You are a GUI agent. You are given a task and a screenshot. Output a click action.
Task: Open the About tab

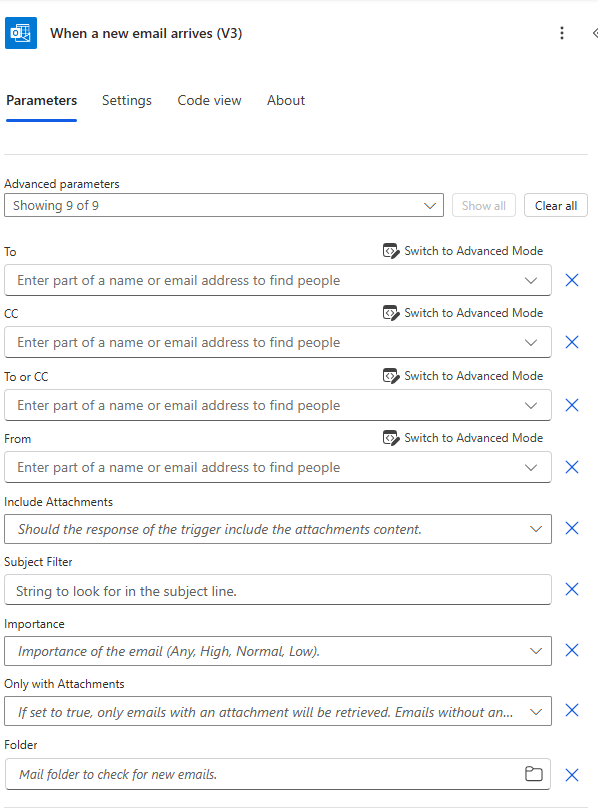tap(286, 100)
